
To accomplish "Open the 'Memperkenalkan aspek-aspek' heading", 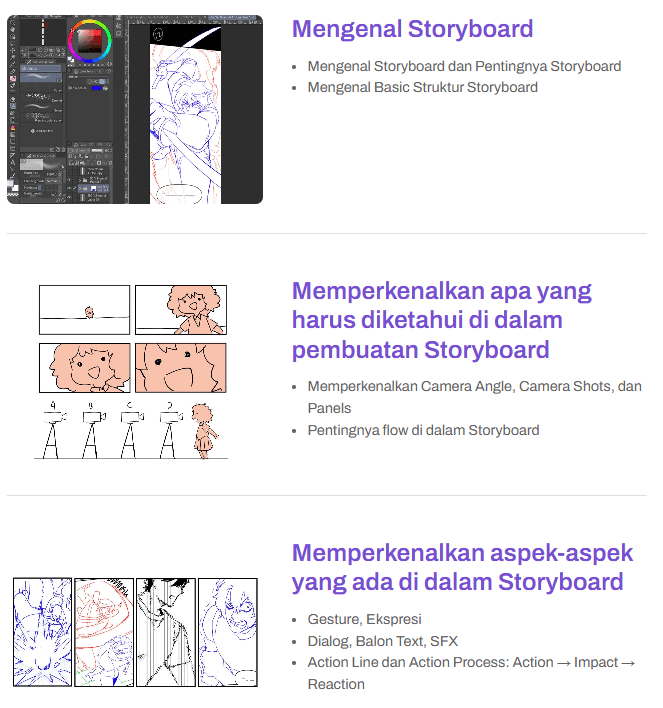I will 462,567.
